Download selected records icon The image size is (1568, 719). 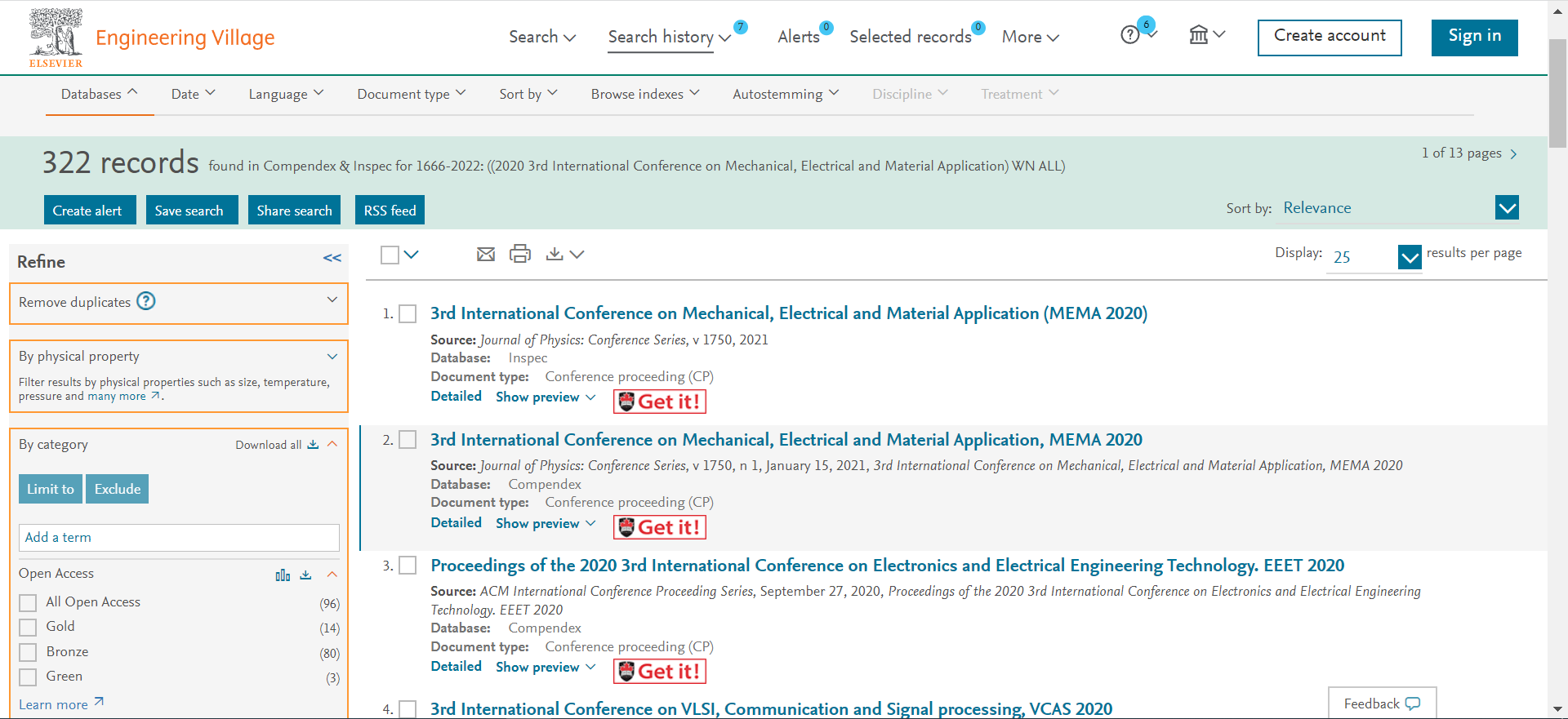tap(555, 254)
